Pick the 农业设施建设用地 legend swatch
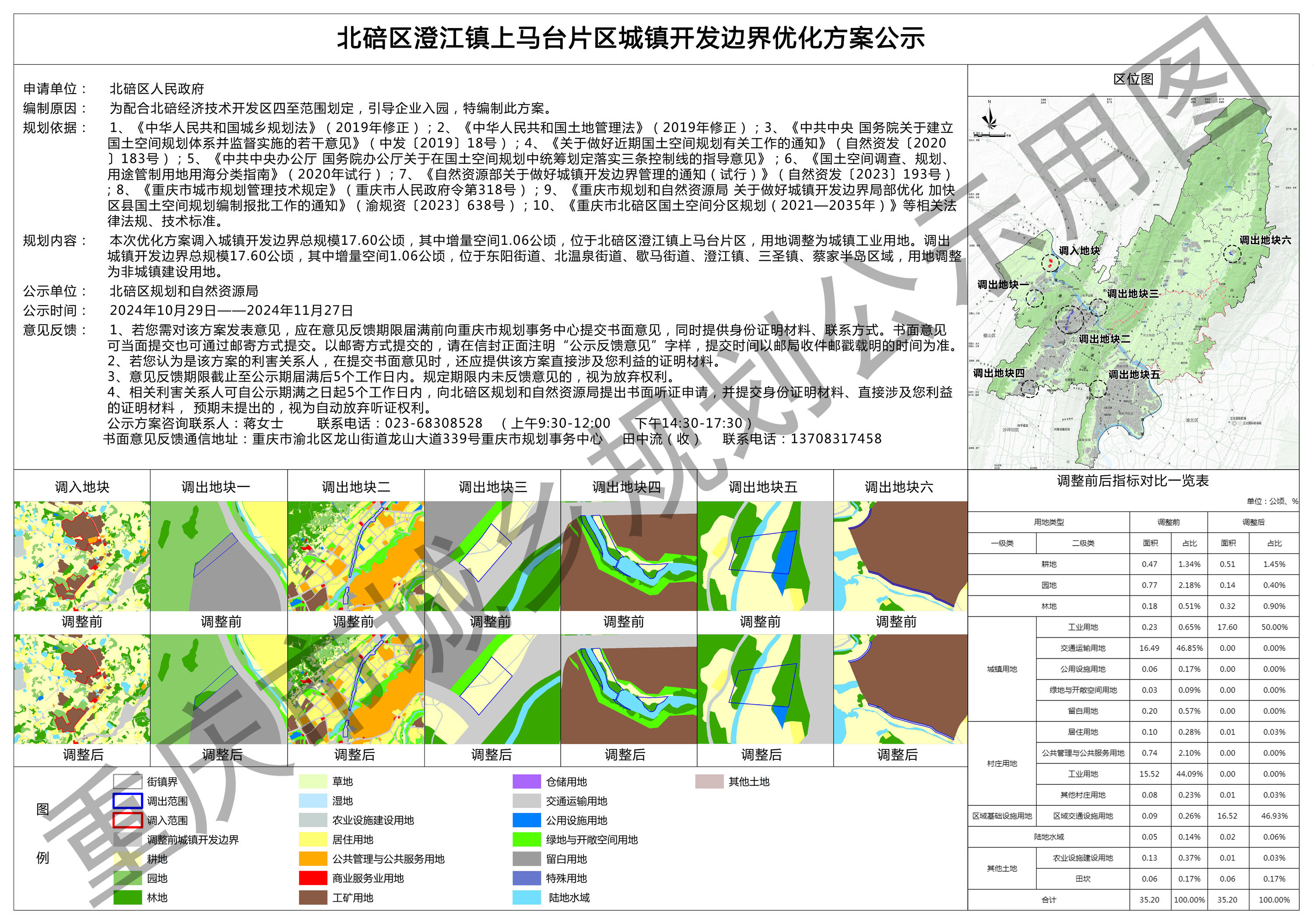The width and height of the screenshot is (1313, 924). point(313,821)
